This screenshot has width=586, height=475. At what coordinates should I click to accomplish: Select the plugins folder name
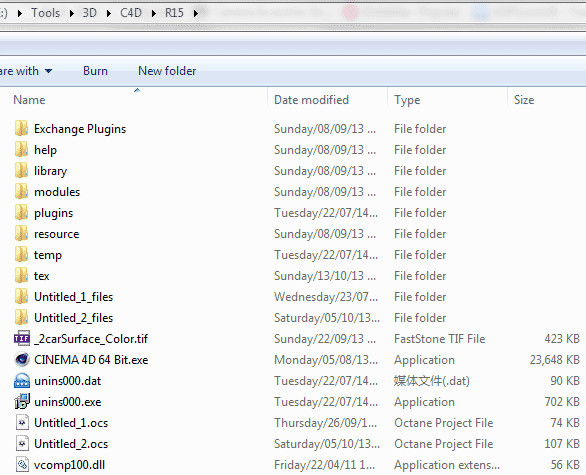53,213
